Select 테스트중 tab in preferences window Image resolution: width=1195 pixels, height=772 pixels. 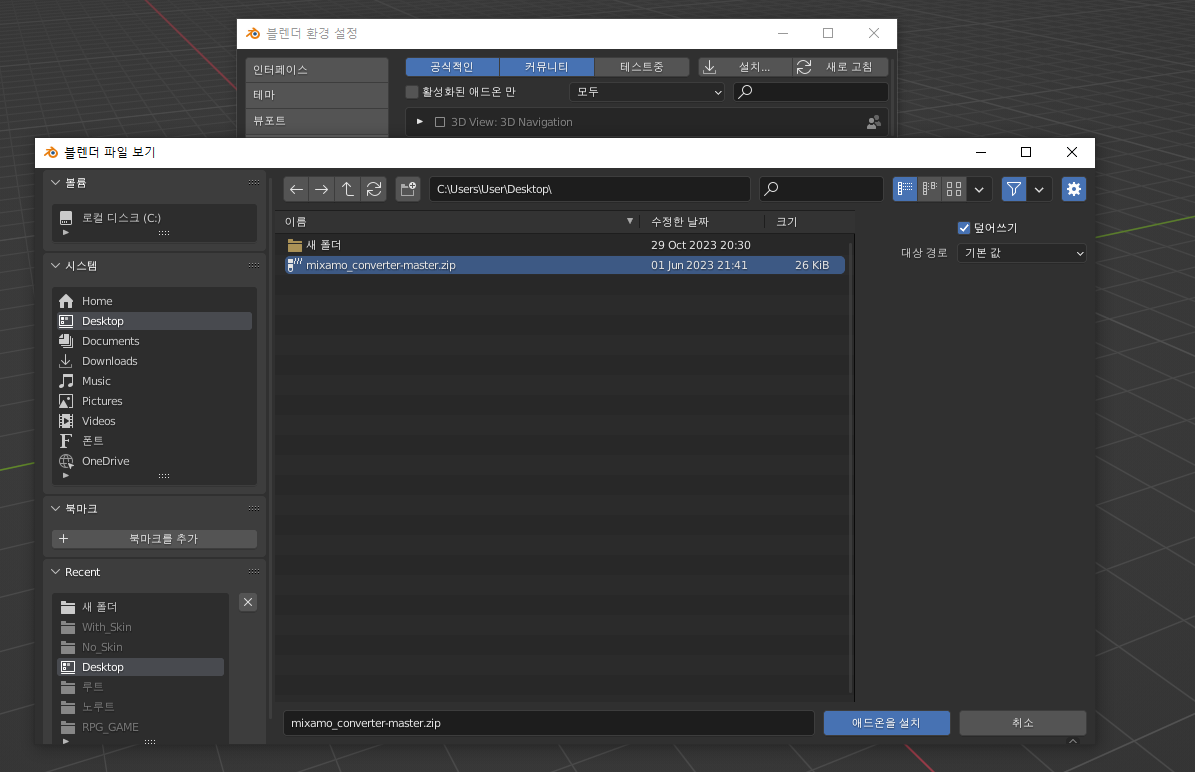[642, 67]
